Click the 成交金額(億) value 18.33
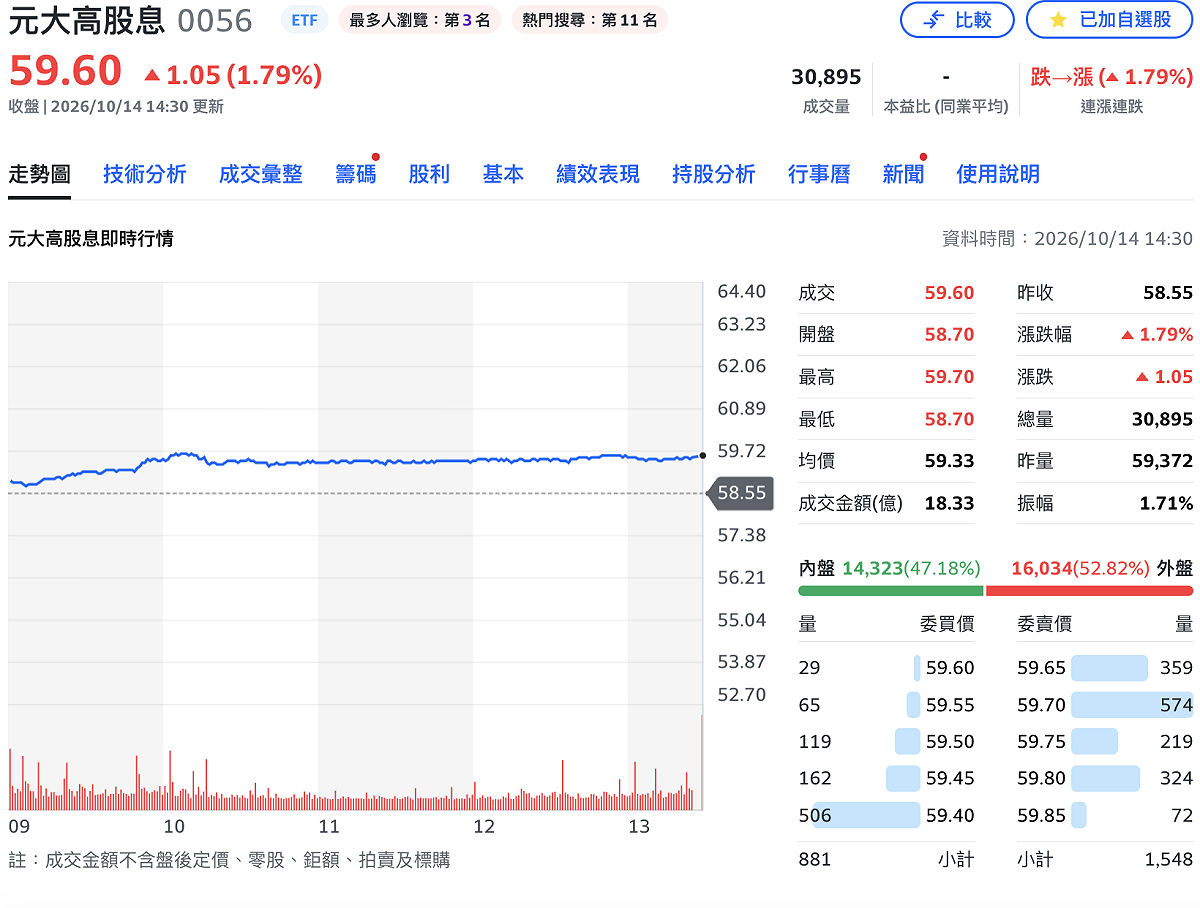 950,503
